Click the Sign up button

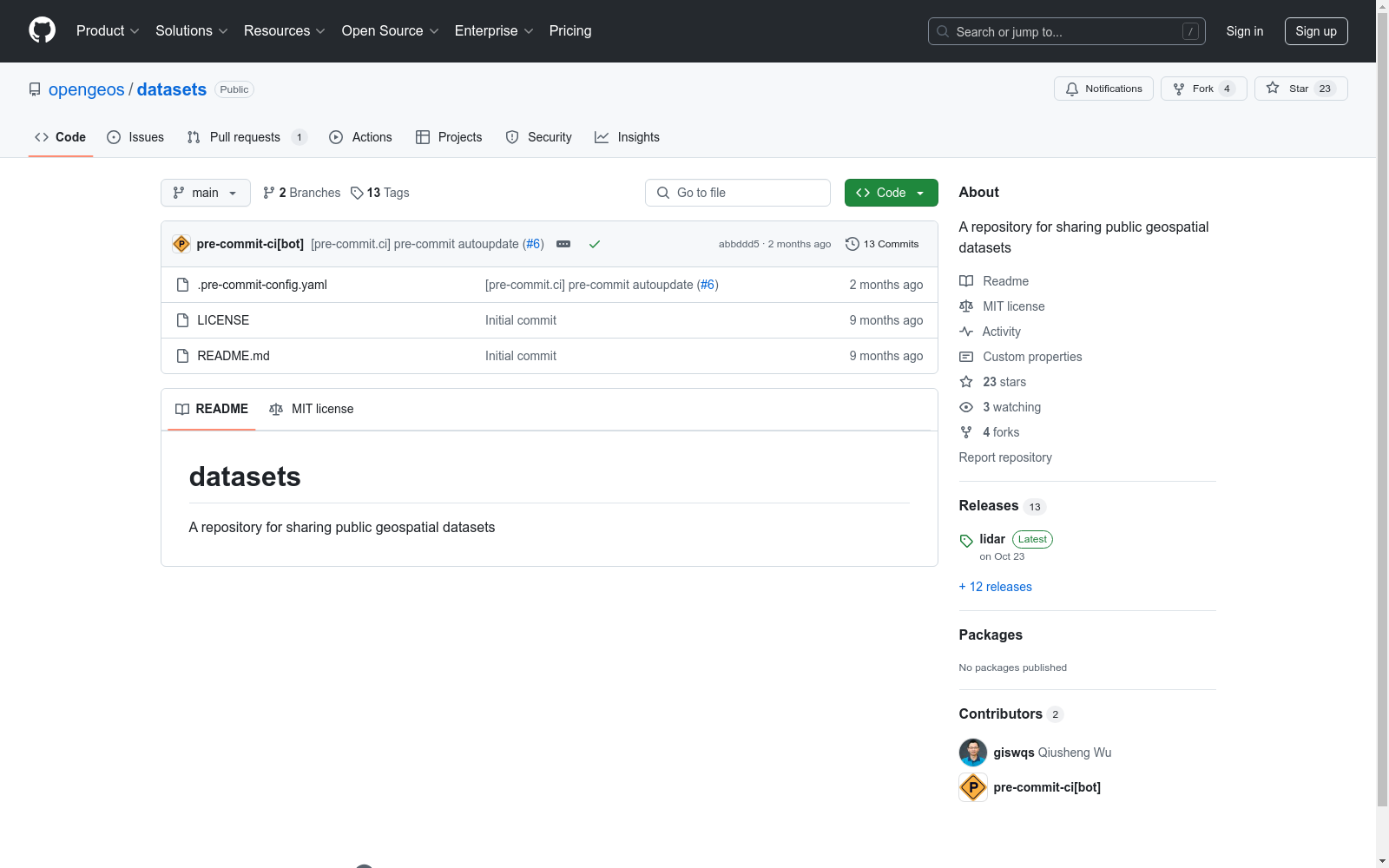click(1316, 31)
